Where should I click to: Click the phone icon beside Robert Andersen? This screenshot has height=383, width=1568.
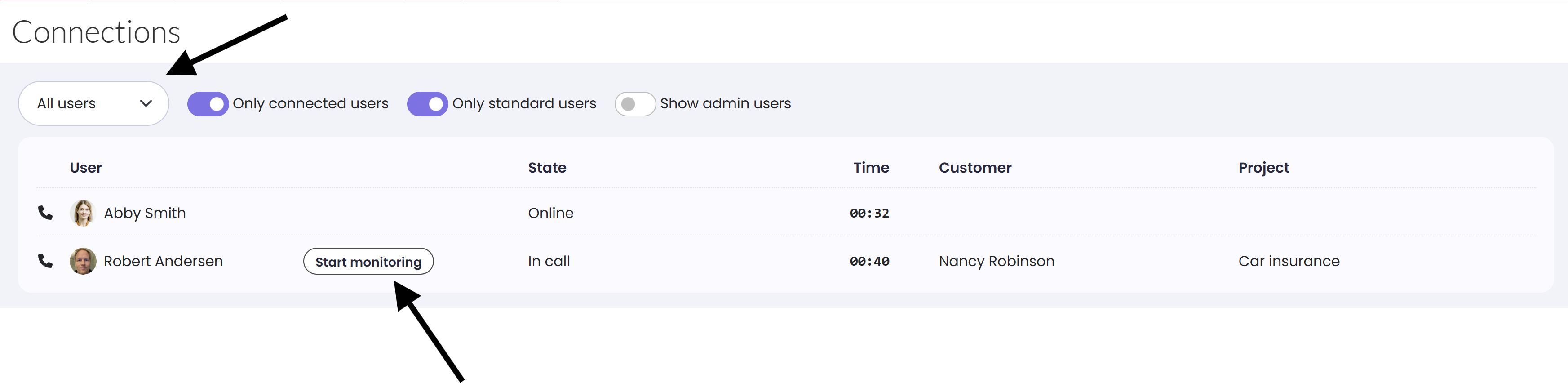pos(45,261)
